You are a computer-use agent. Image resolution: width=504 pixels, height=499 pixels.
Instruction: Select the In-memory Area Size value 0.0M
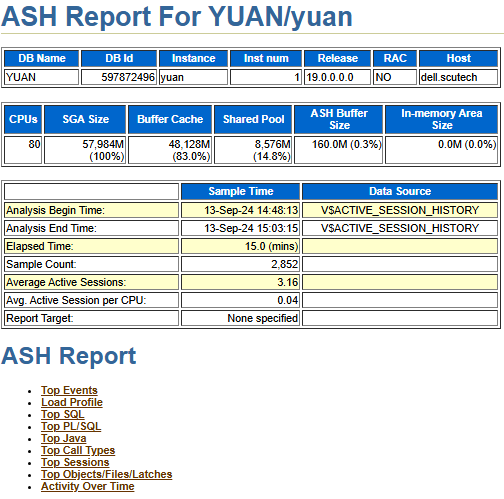tap(450, 144)
